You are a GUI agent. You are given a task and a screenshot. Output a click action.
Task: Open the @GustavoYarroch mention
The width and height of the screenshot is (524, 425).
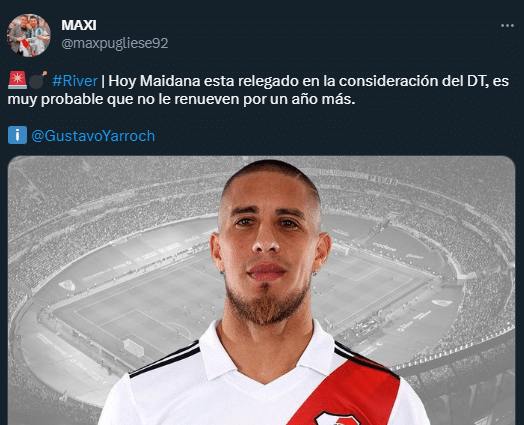point(93,136)
